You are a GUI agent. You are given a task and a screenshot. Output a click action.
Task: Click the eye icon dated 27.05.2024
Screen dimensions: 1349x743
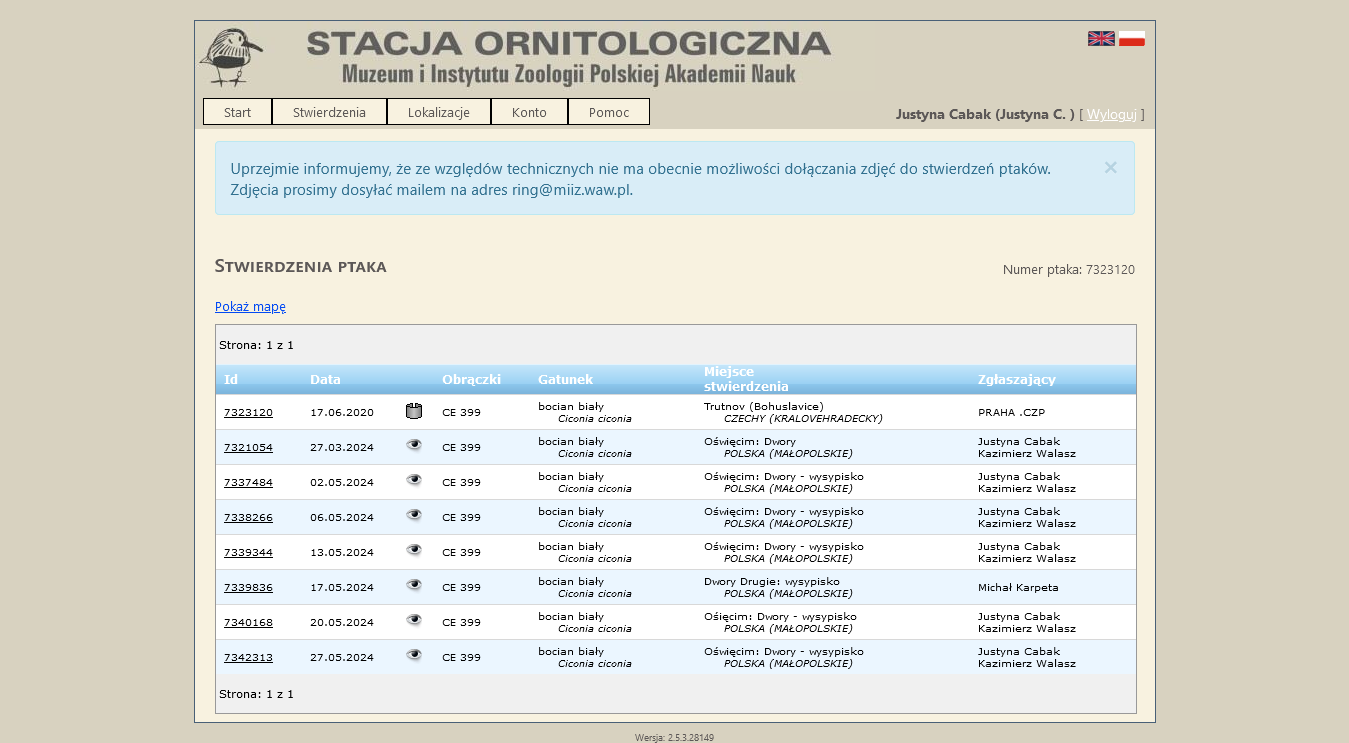tap(414, 656)
